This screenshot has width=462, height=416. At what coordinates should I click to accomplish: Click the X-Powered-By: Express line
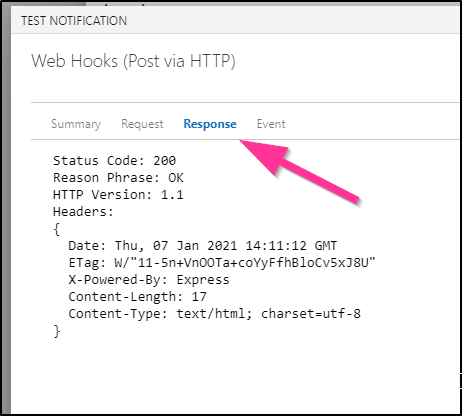[149, 280]
